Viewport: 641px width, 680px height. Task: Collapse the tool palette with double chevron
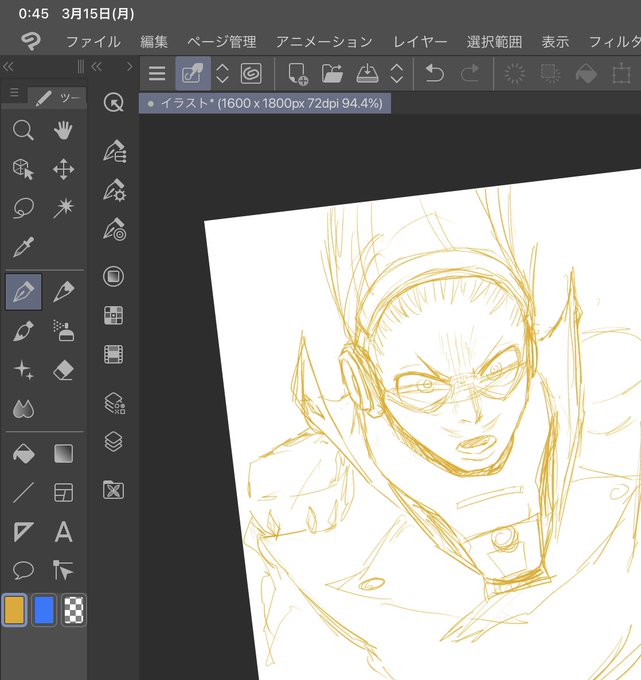(8, 66)
